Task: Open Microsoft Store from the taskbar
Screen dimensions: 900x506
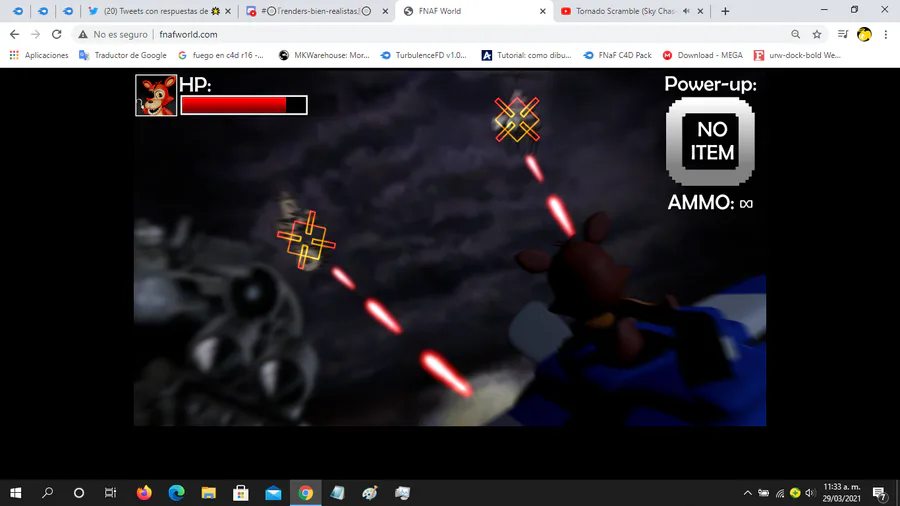Action: [x=240, y=493]
